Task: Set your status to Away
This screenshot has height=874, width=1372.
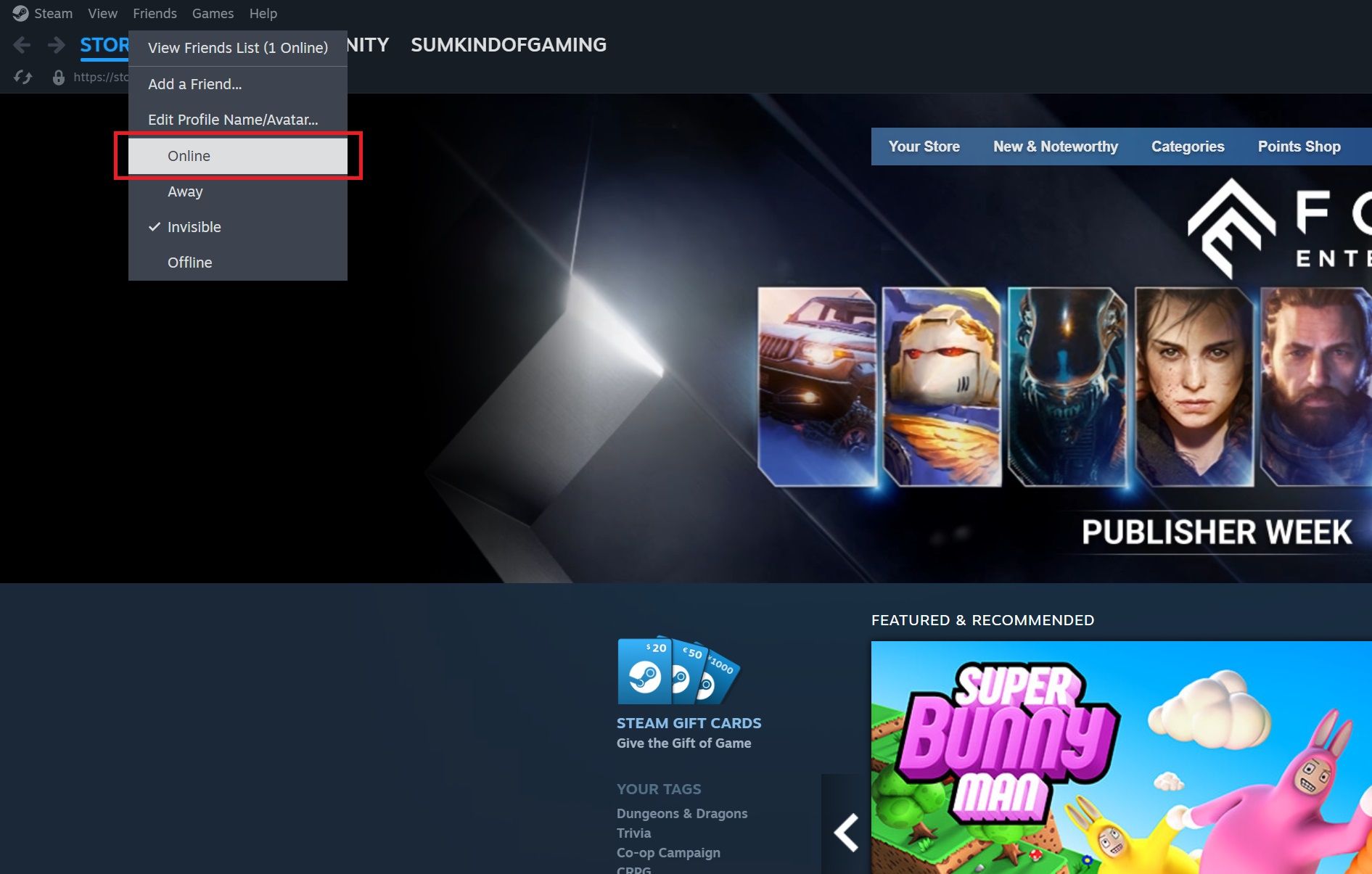Action: point(185,191)
